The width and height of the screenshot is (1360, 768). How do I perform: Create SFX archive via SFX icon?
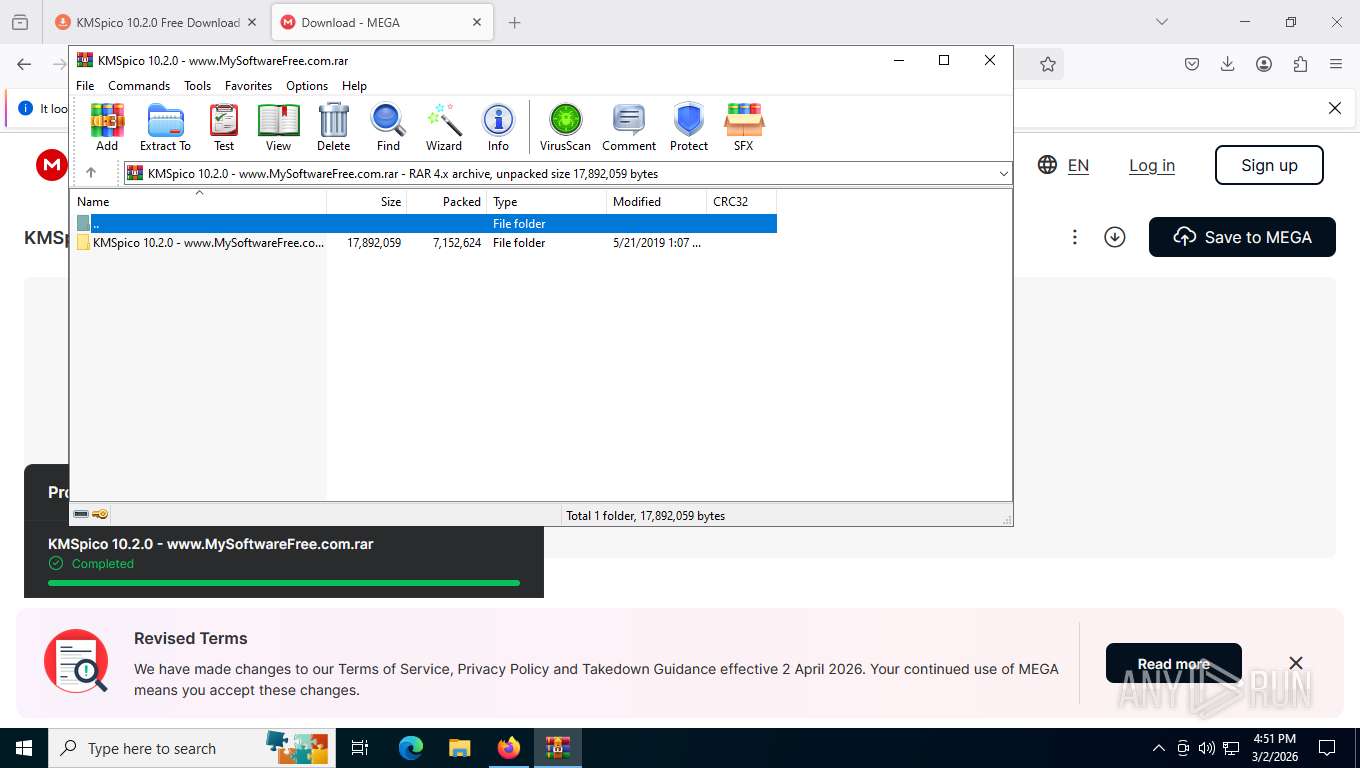(743, 127)
